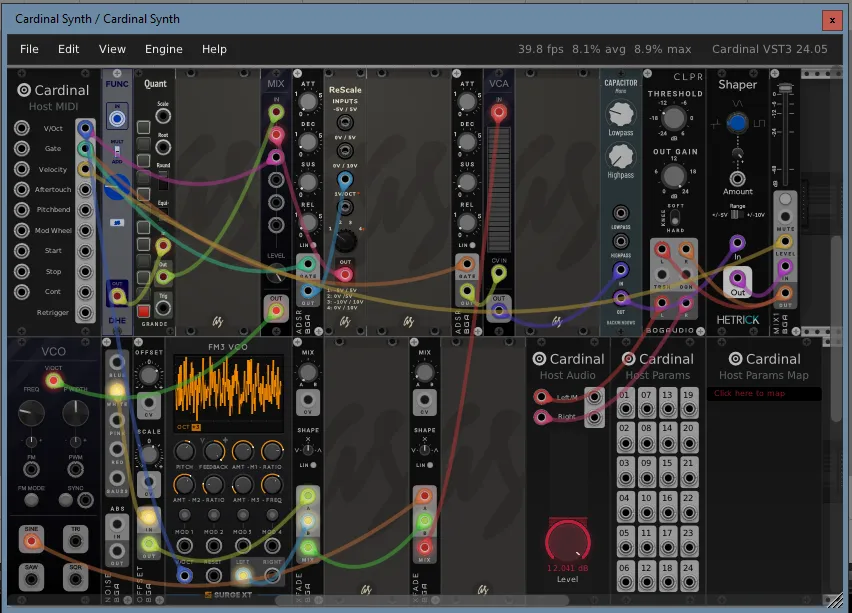Open the Engine menu
This screenshot has width=852, height=613.
pyautogui.click(x=164, y=49)
